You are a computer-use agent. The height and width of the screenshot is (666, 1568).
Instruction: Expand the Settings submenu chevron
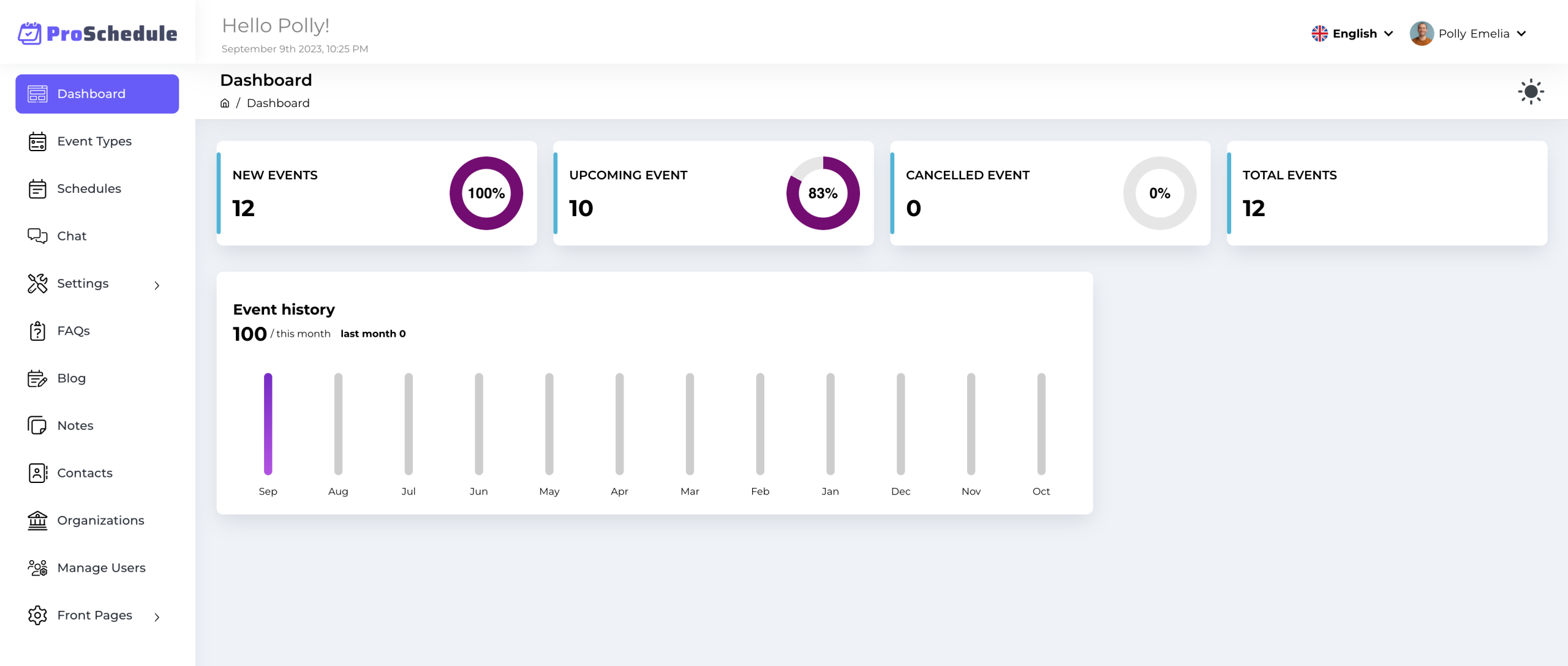pos(157,285)
